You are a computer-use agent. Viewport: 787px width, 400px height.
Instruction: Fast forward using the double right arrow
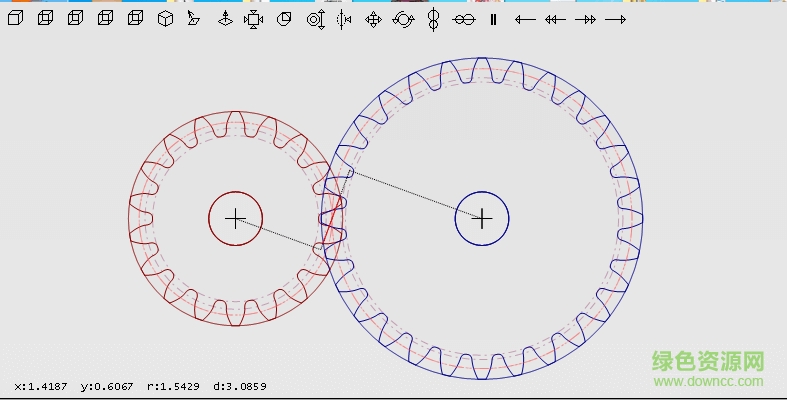(585, 18)
